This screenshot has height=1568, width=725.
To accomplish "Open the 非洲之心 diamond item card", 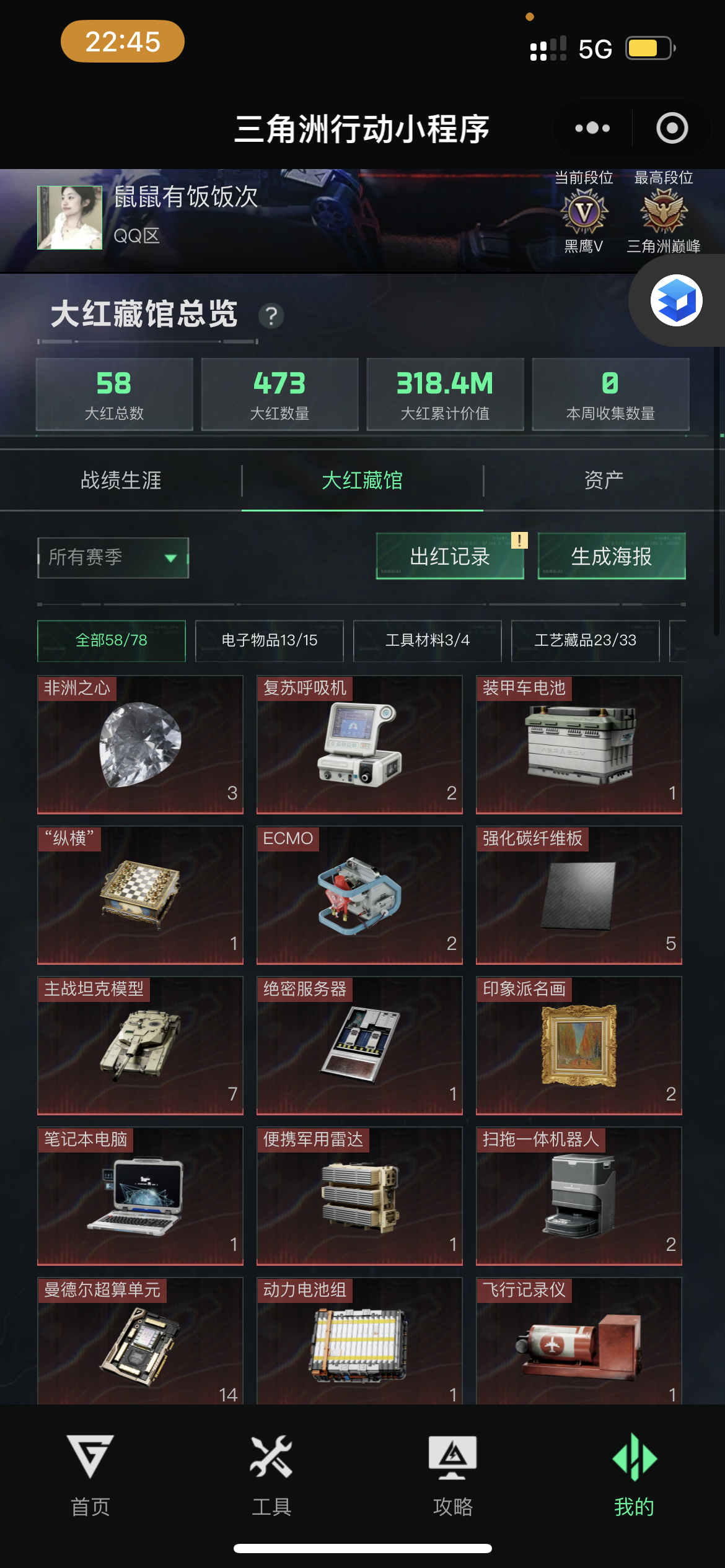I will pos(140,744).
